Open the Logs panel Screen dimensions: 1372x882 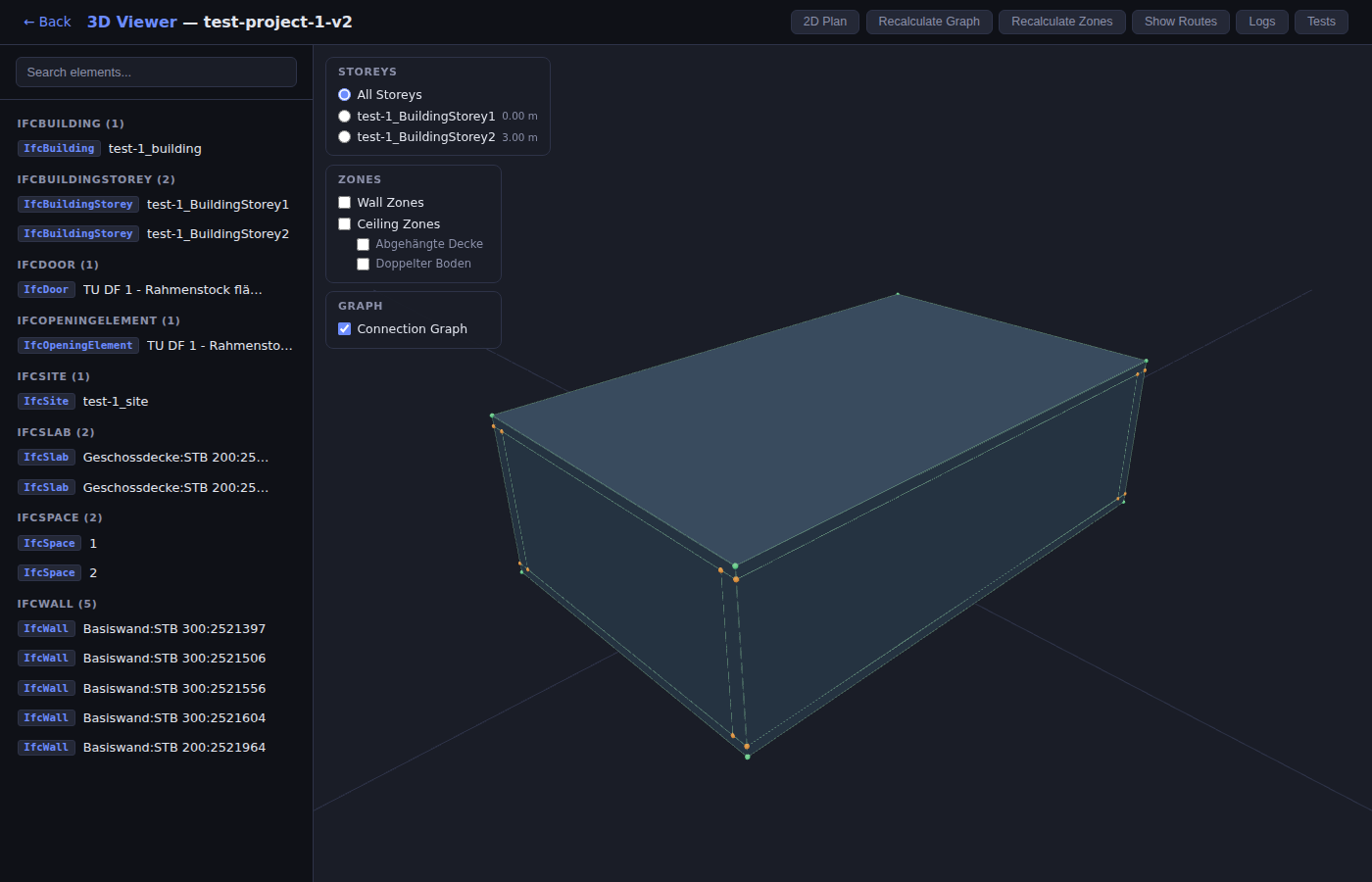click(x=1261, y=22)
